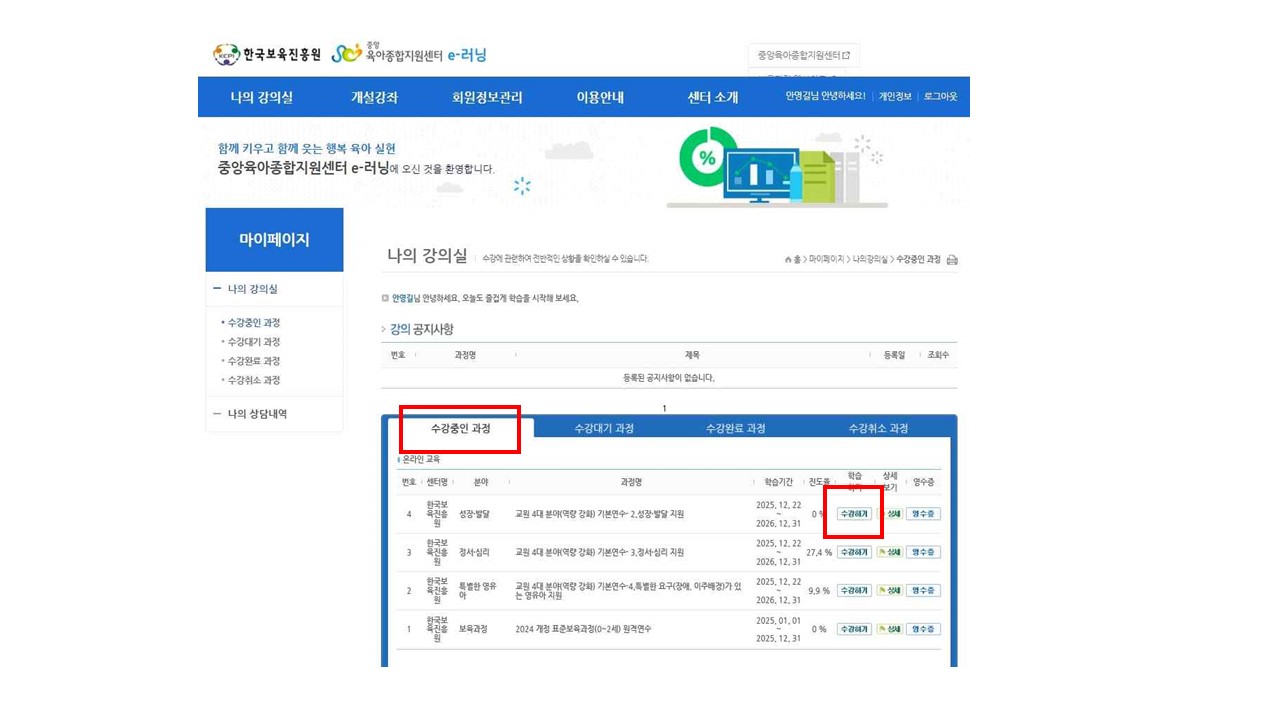Image resolution: width=1280 pixels, height=720 pixels.
Task: Click the 육아종합지원센터 e-러닝 logo
Action: [409, 55]
